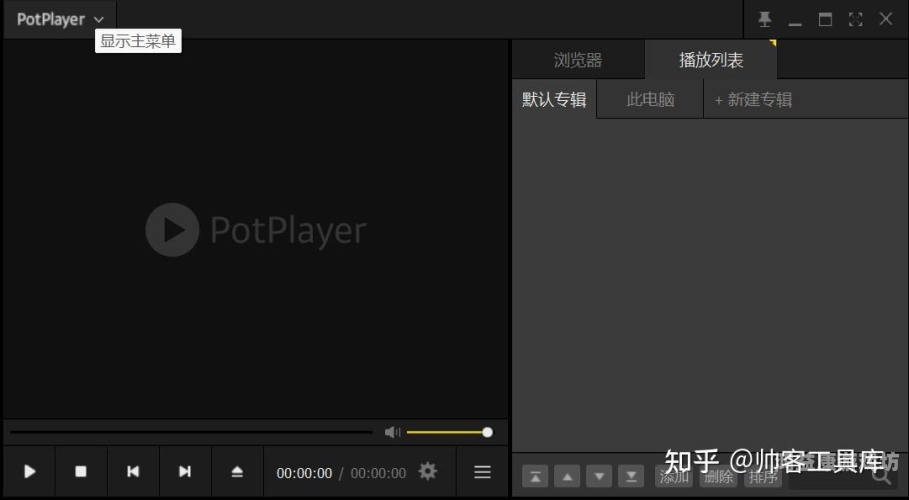
Task: Click the 排序 sort button
Action: [x=763, y=477]
